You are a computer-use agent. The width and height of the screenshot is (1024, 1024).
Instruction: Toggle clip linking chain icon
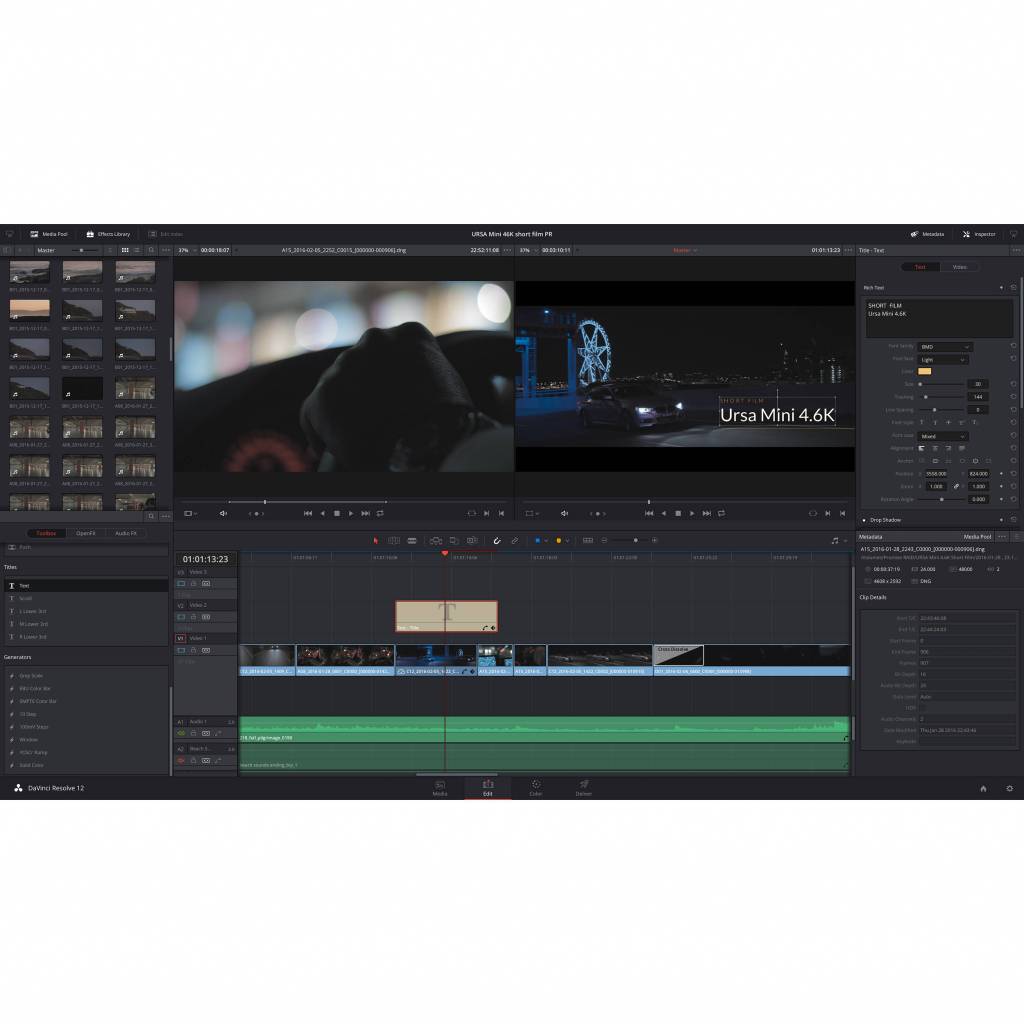pos(515,541)
